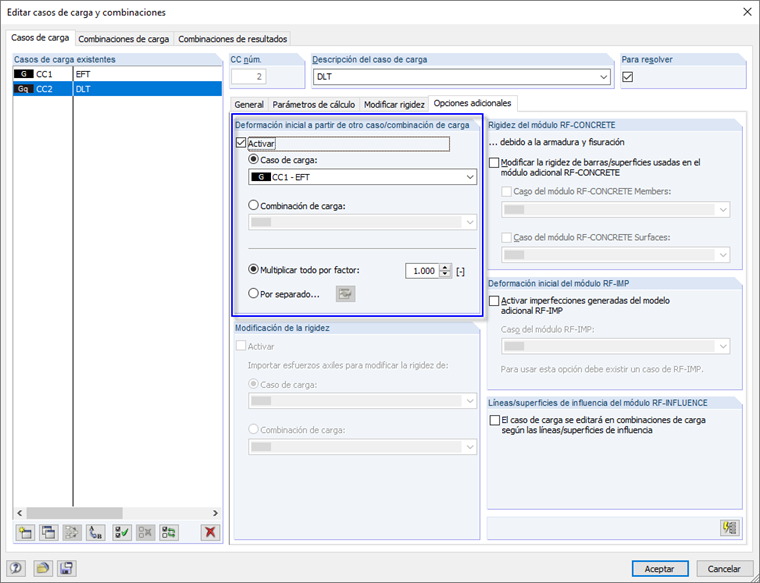Screen dimensions: 760x583
Task: Select the Combinación de carga radio under Deformación inicial
Action: coord(253,205)
